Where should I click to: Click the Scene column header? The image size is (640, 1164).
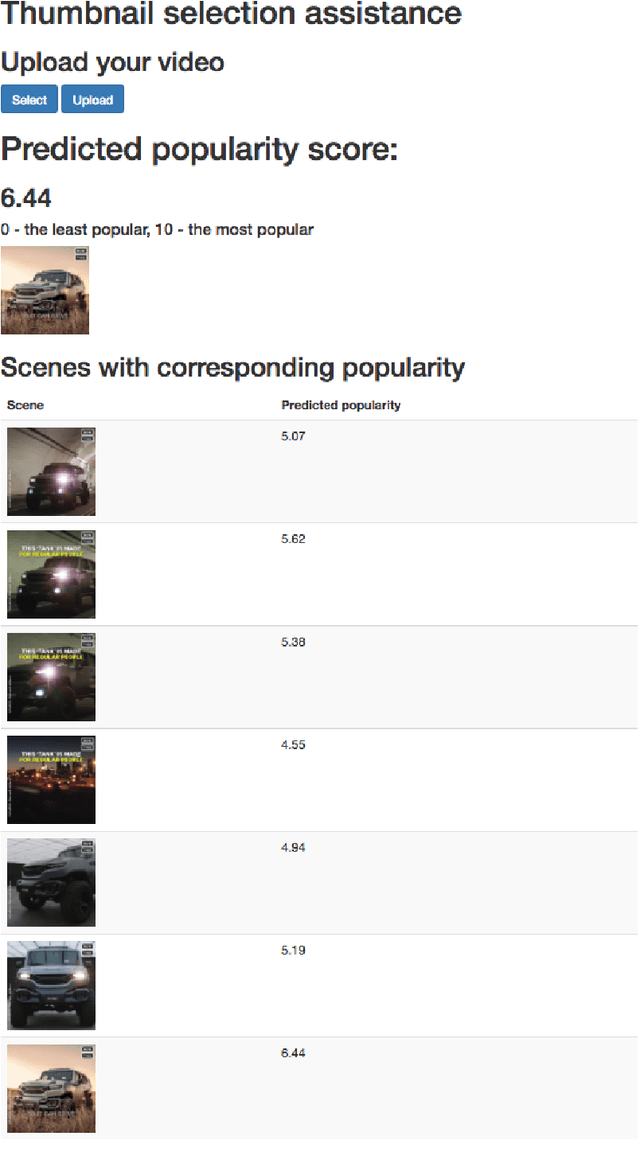25,405
